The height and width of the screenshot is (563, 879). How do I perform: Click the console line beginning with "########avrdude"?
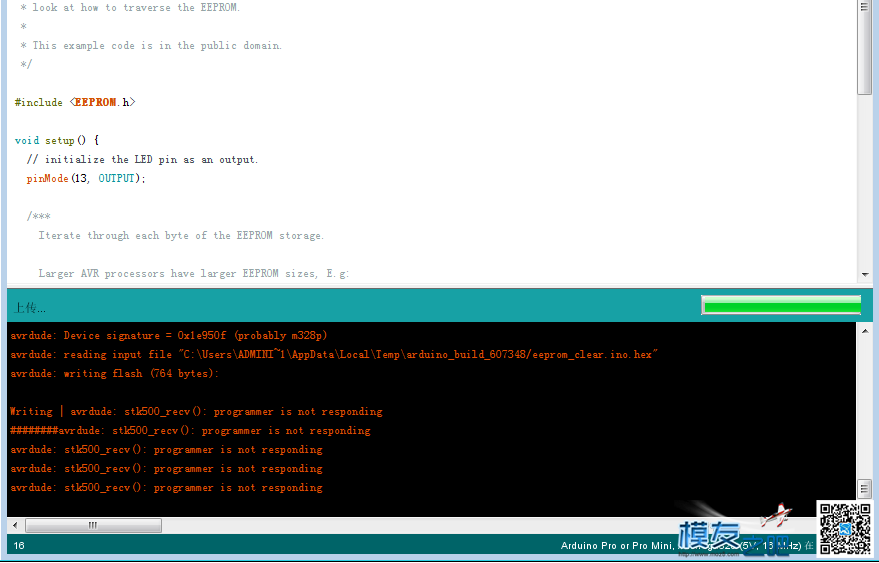tap(190, 431)
